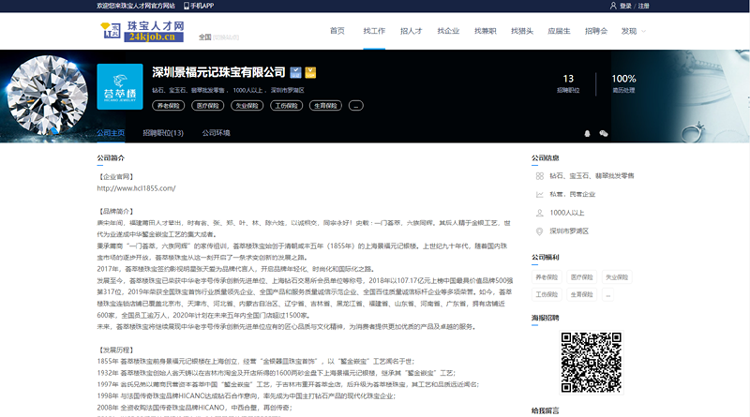
Task: Click the 100% resume processing rate
Action: [624, 79]
